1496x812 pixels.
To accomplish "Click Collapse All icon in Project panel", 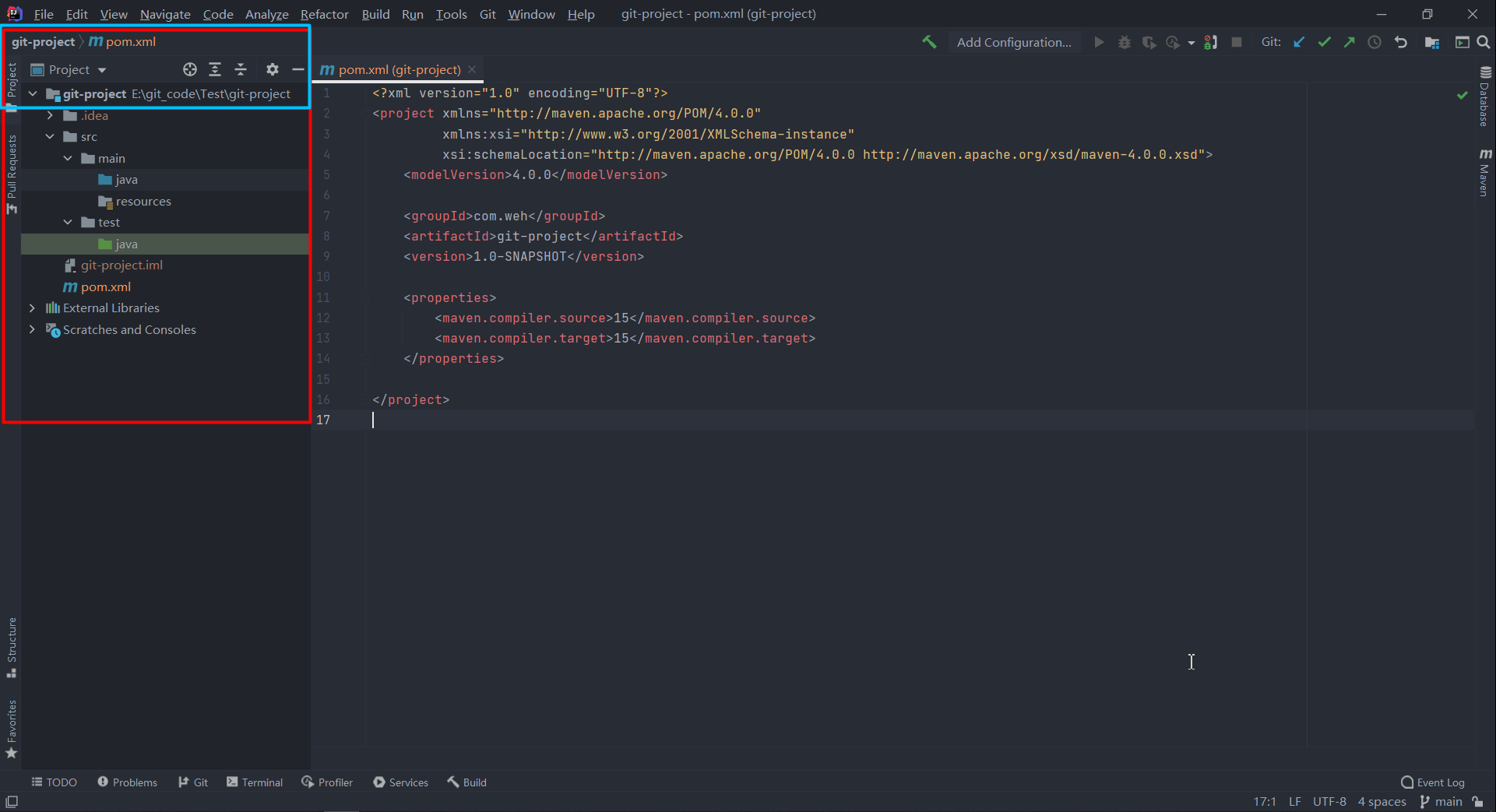I will click(241, 69).
